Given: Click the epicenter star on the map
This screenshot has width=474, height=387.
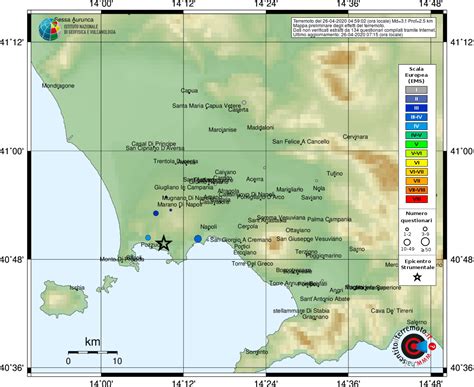Looking at the screenshot, I should (x=164, y=243).
